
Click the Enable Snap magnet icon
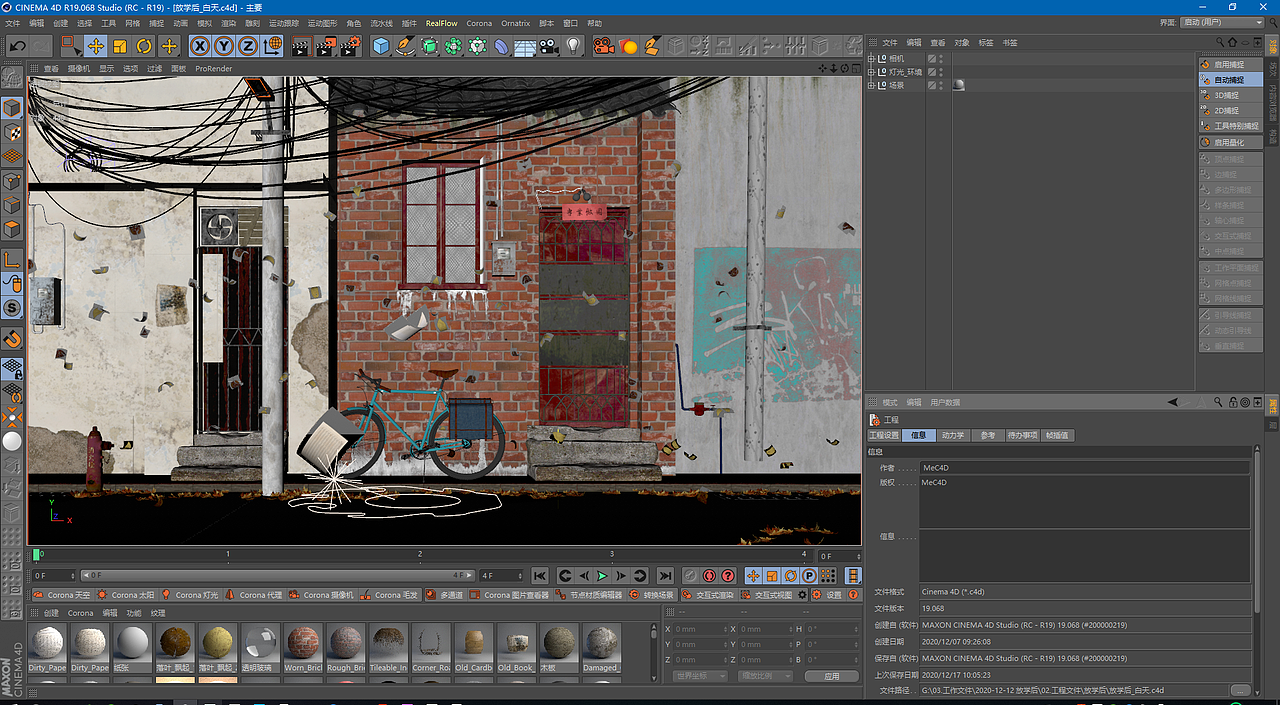[12, 338]
